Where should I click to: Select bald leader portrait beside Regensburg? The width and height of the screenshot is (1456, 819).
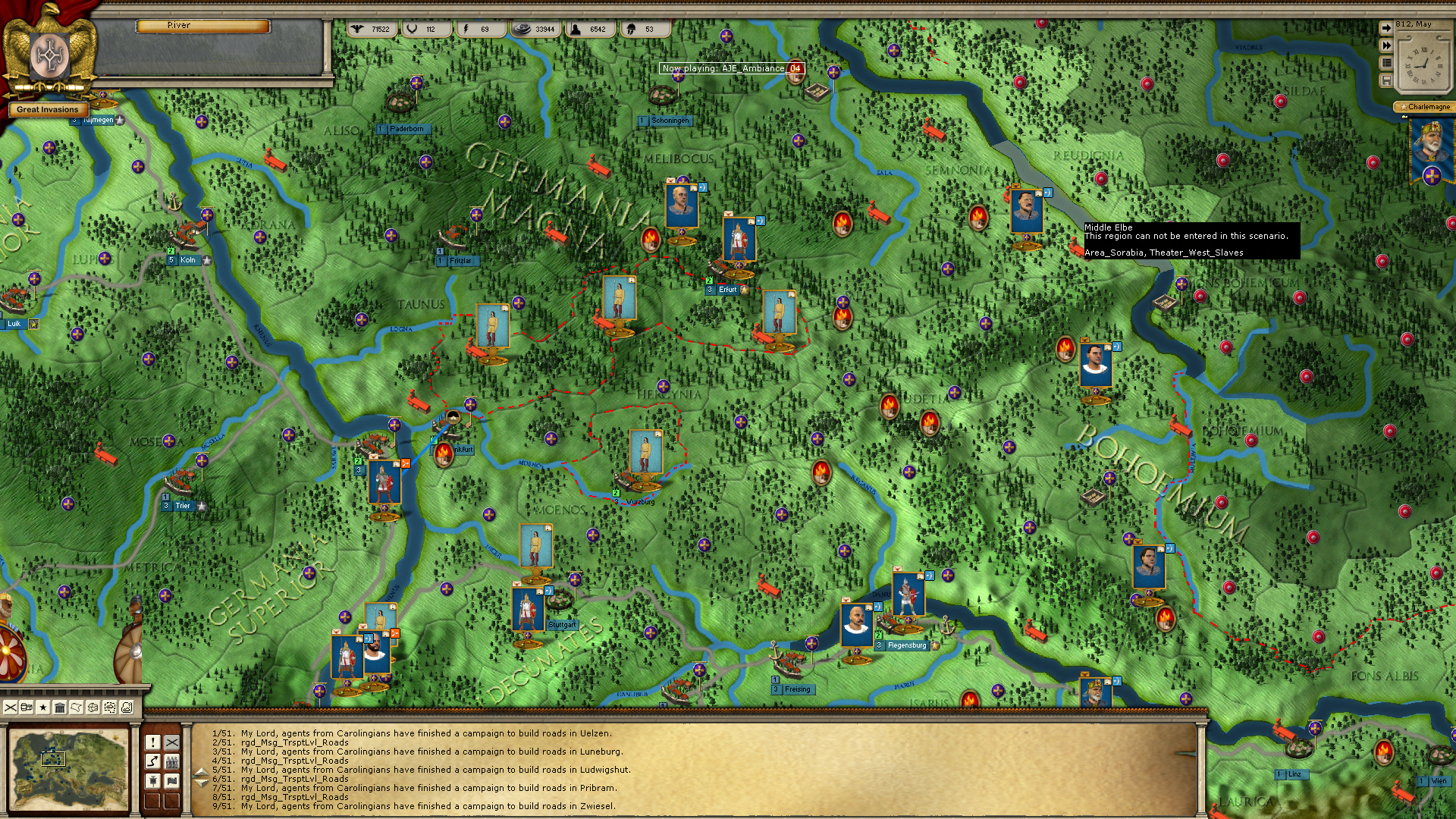pyautogui.click(x=857, y=625)
